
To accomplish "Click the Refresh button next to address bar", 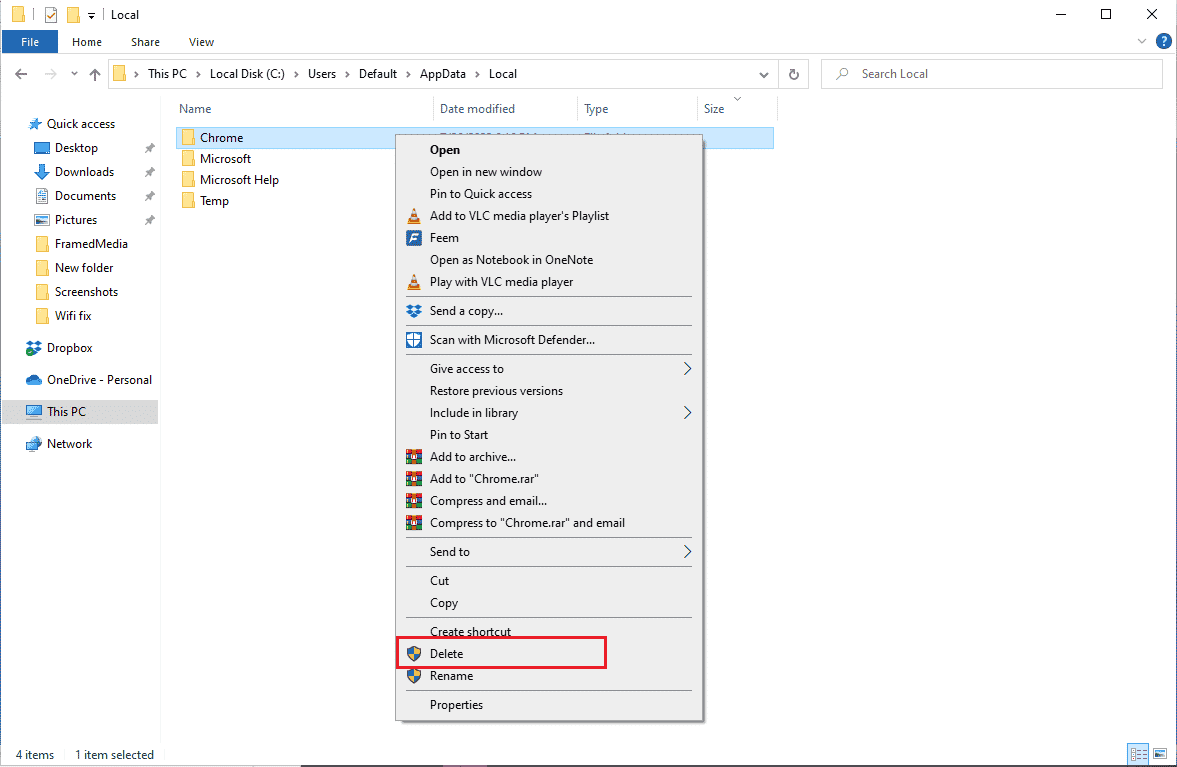I will click(794, 74).
